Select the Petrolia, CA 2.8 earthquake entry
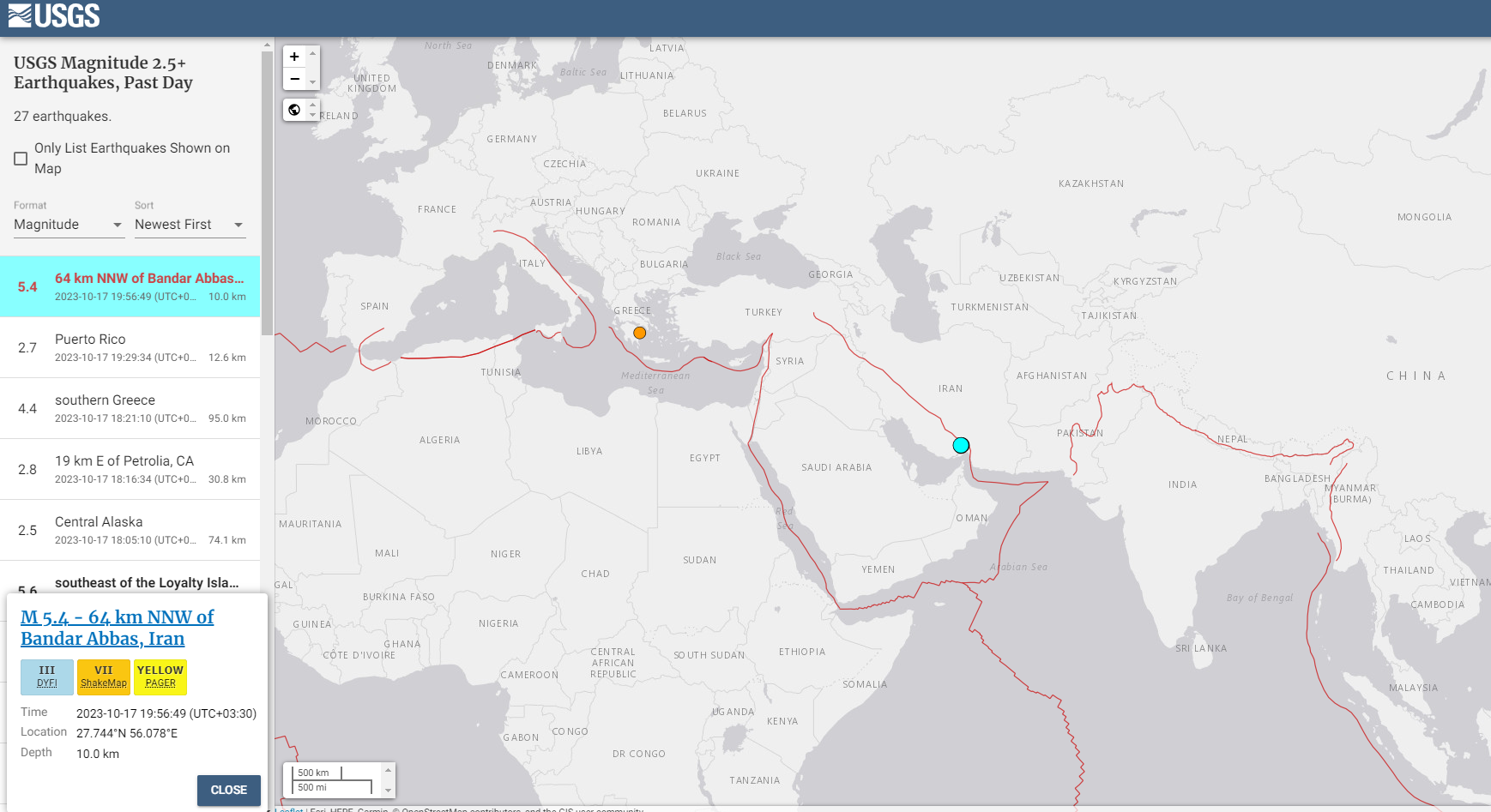1491x812 pixels. [x=130, y=469]
